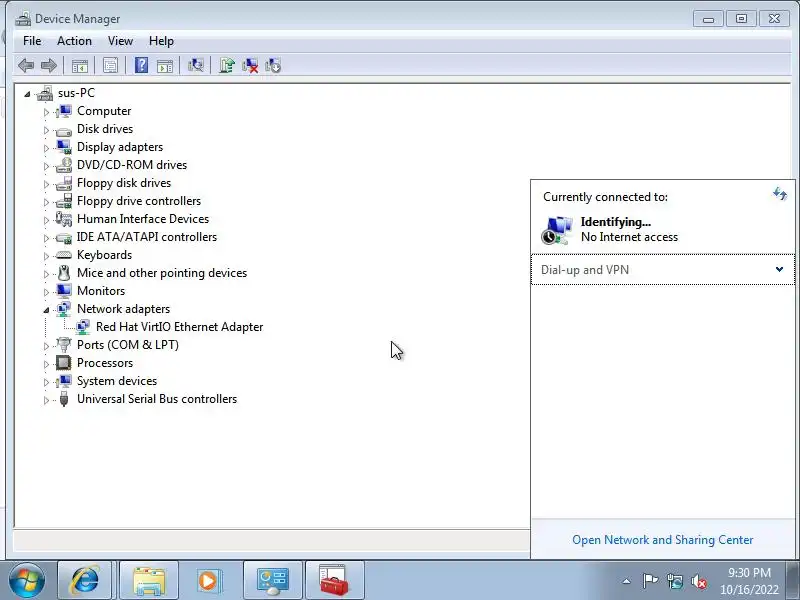Collapse the sus-PC root node
Image resolution: width=800 pixels, height=600 pixels.
click(27, 94)
